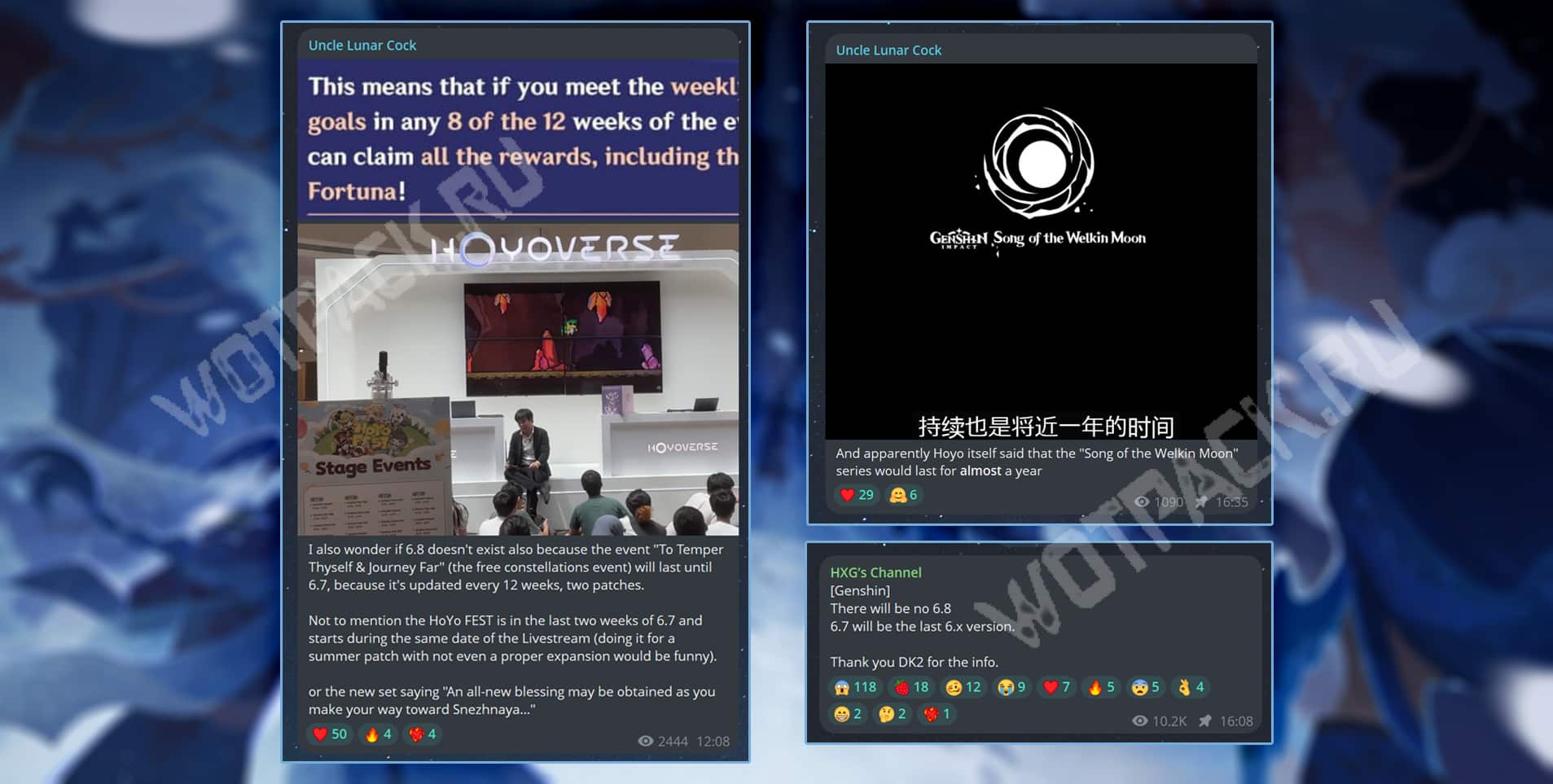The image size is (1553, 784).
Task: React with the crying face showing 9
Action: 1012,687
